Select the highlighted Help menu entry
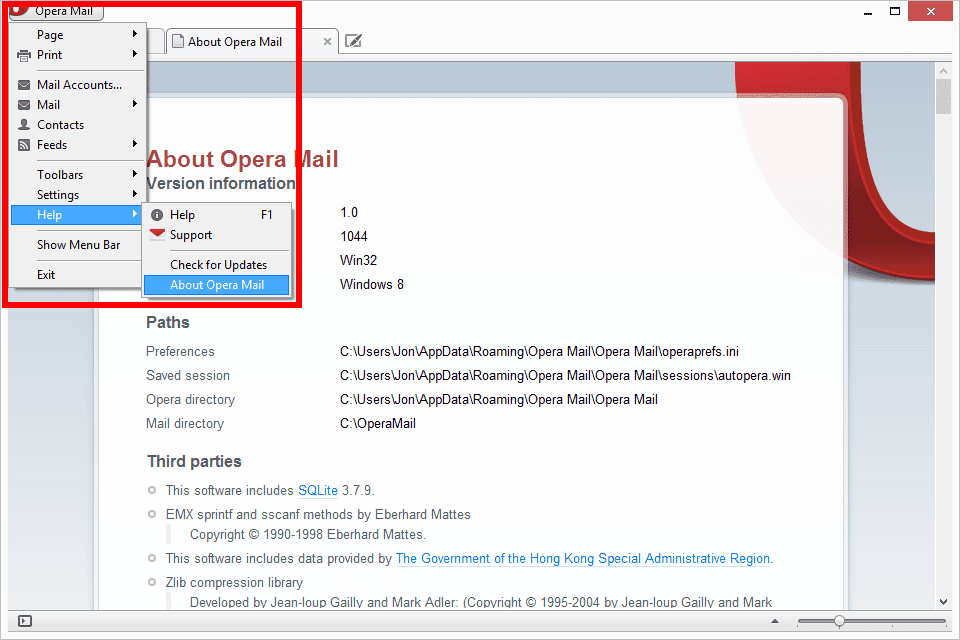Viewport: 960px width, 640px height. click(x=78, y=215)
